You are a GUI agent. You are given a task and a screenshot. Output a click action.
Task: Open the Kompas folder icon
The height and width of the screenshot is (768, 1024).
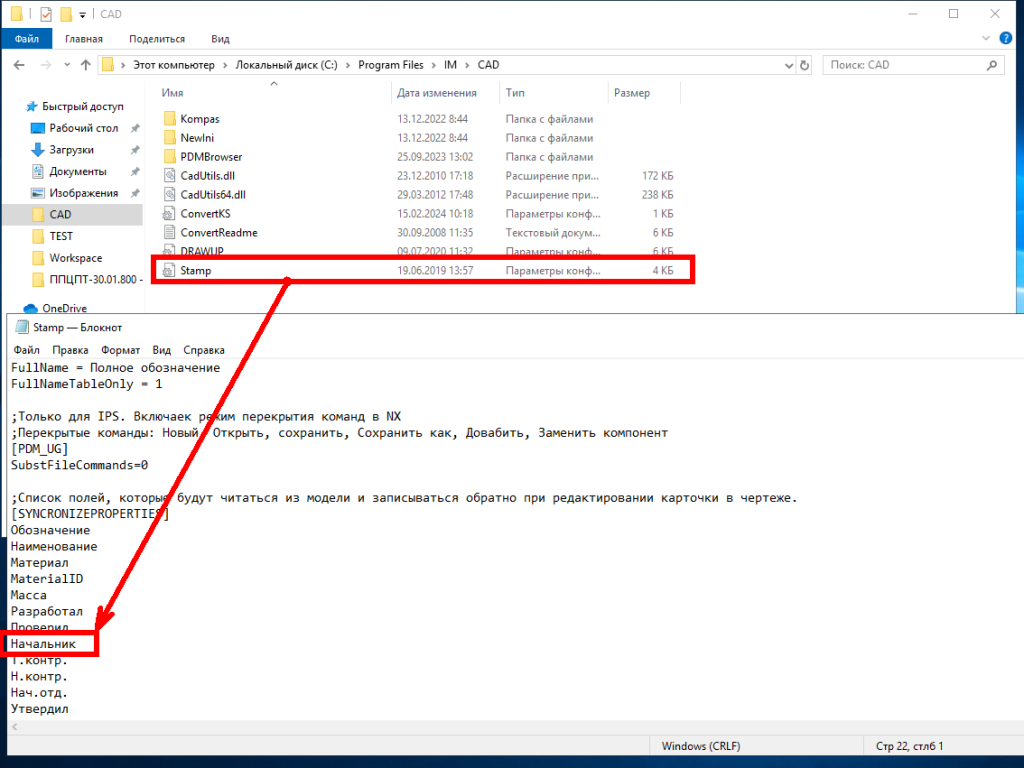coord(169,119)
